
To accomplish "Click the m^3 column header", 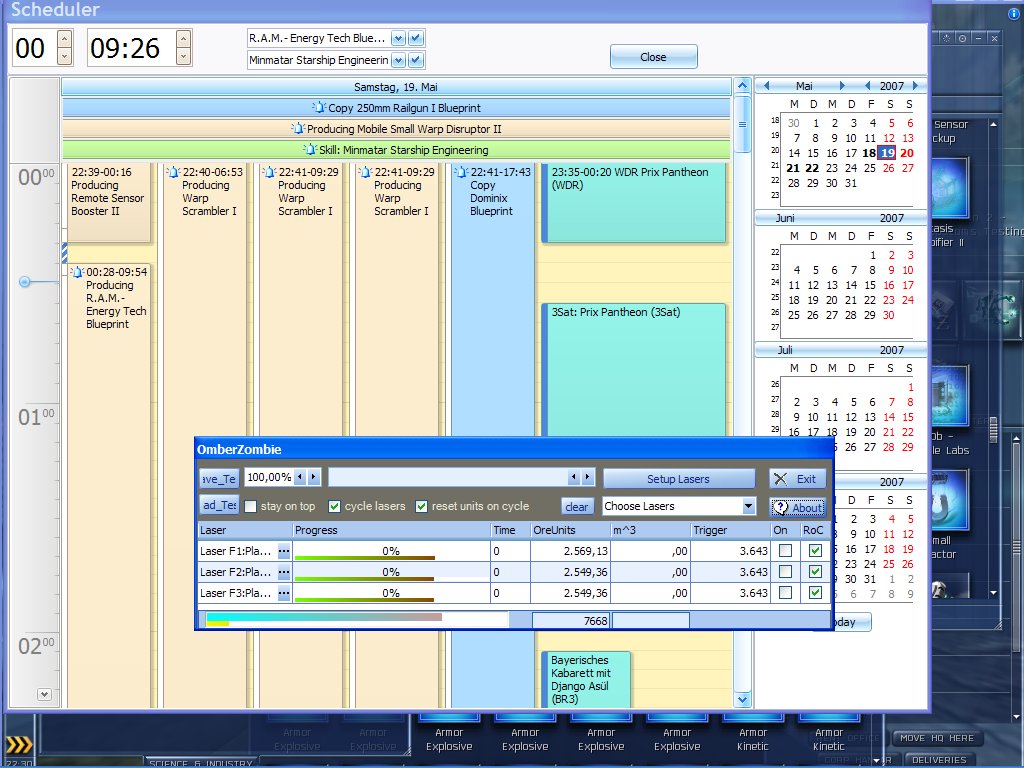I will tap(650, 530).
